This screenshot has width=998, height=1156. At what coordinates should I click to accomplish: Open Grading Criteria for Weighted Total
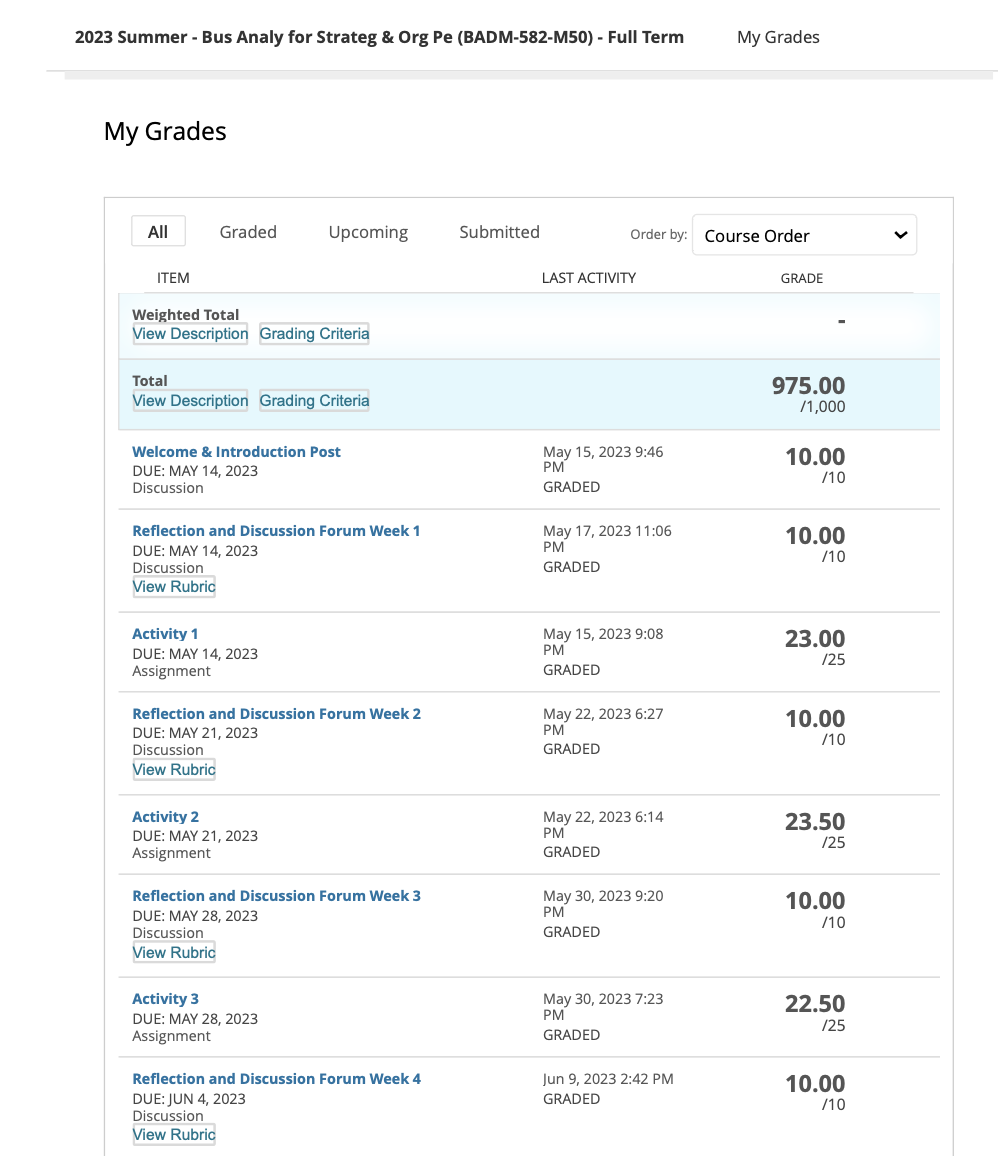pyautogui.click(x=314, y=334)
